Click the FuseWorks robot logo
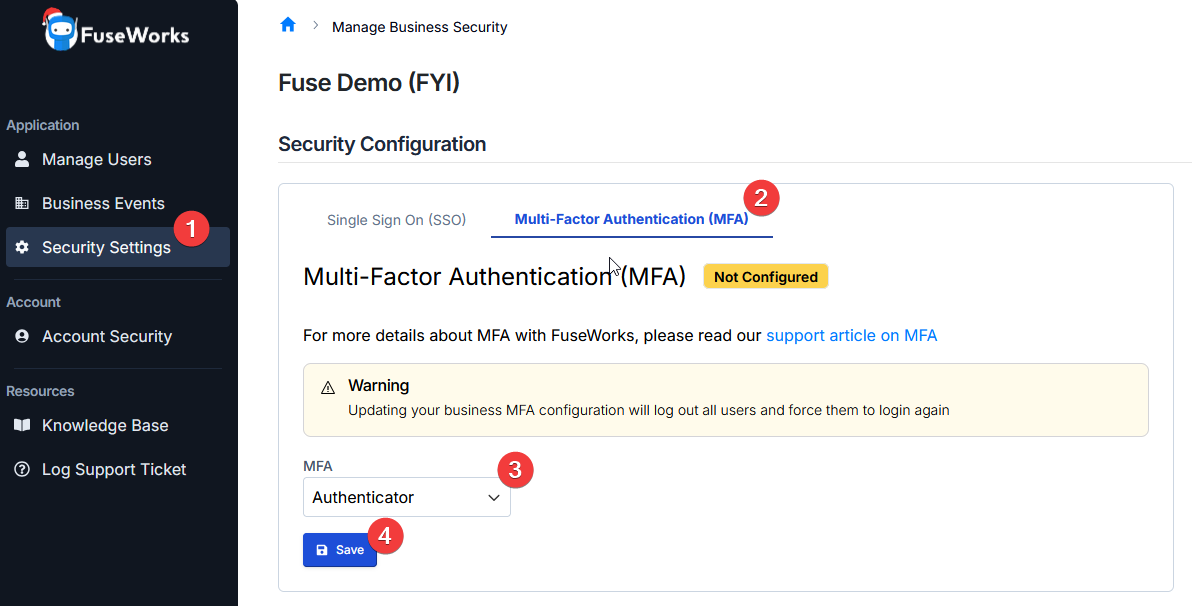This screenshot has height=606, width=1192. (60, 31)
